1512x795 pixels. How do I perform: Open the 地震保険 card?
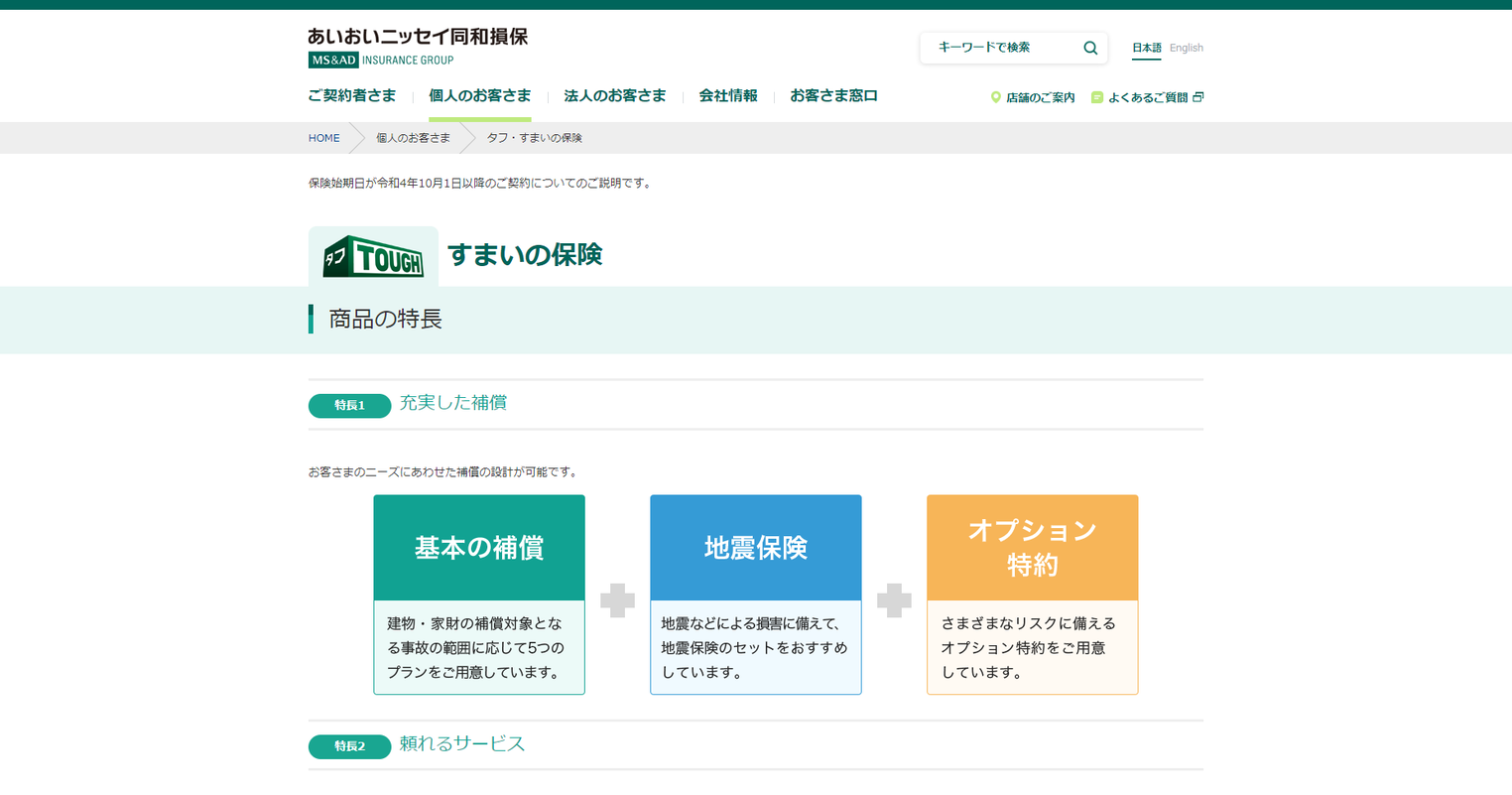point(756,595)
